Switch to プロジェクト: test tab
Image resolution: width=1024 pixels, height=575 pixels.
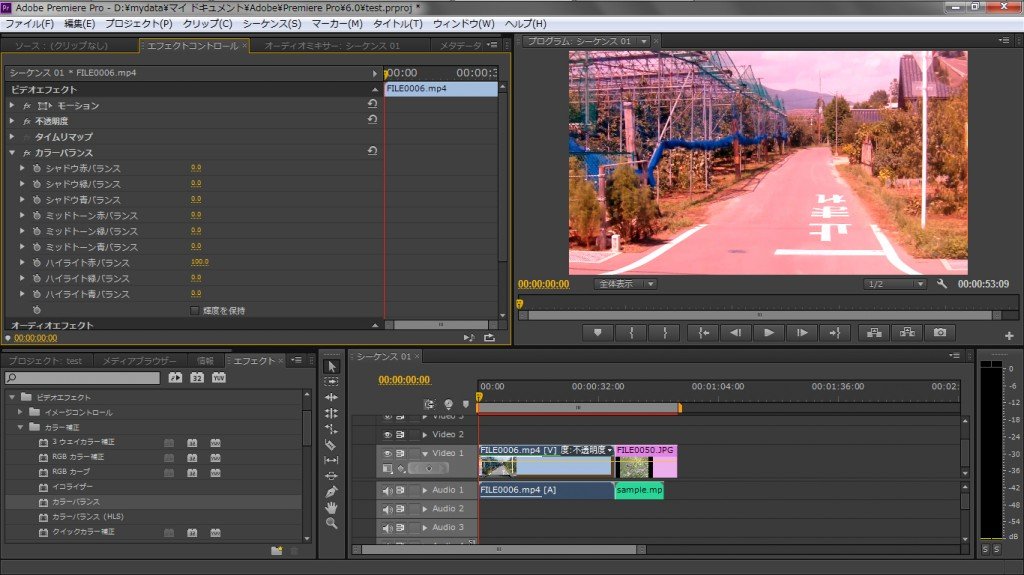[46, 361]
